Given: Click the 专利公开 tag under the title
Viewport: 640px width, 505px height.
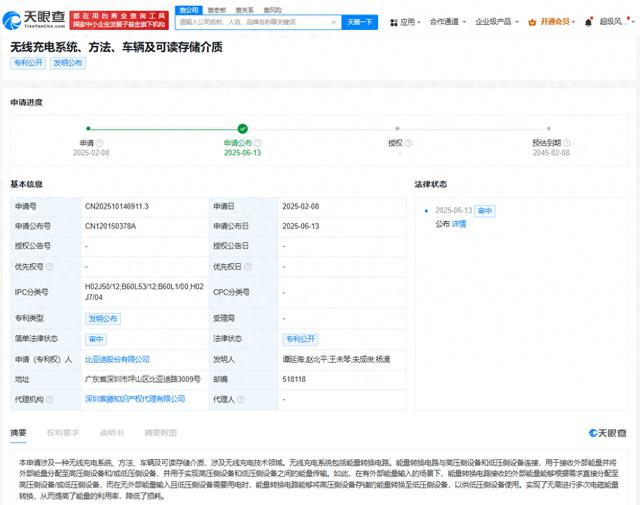Looking at the screenshot, I should [x=28, y=63].
